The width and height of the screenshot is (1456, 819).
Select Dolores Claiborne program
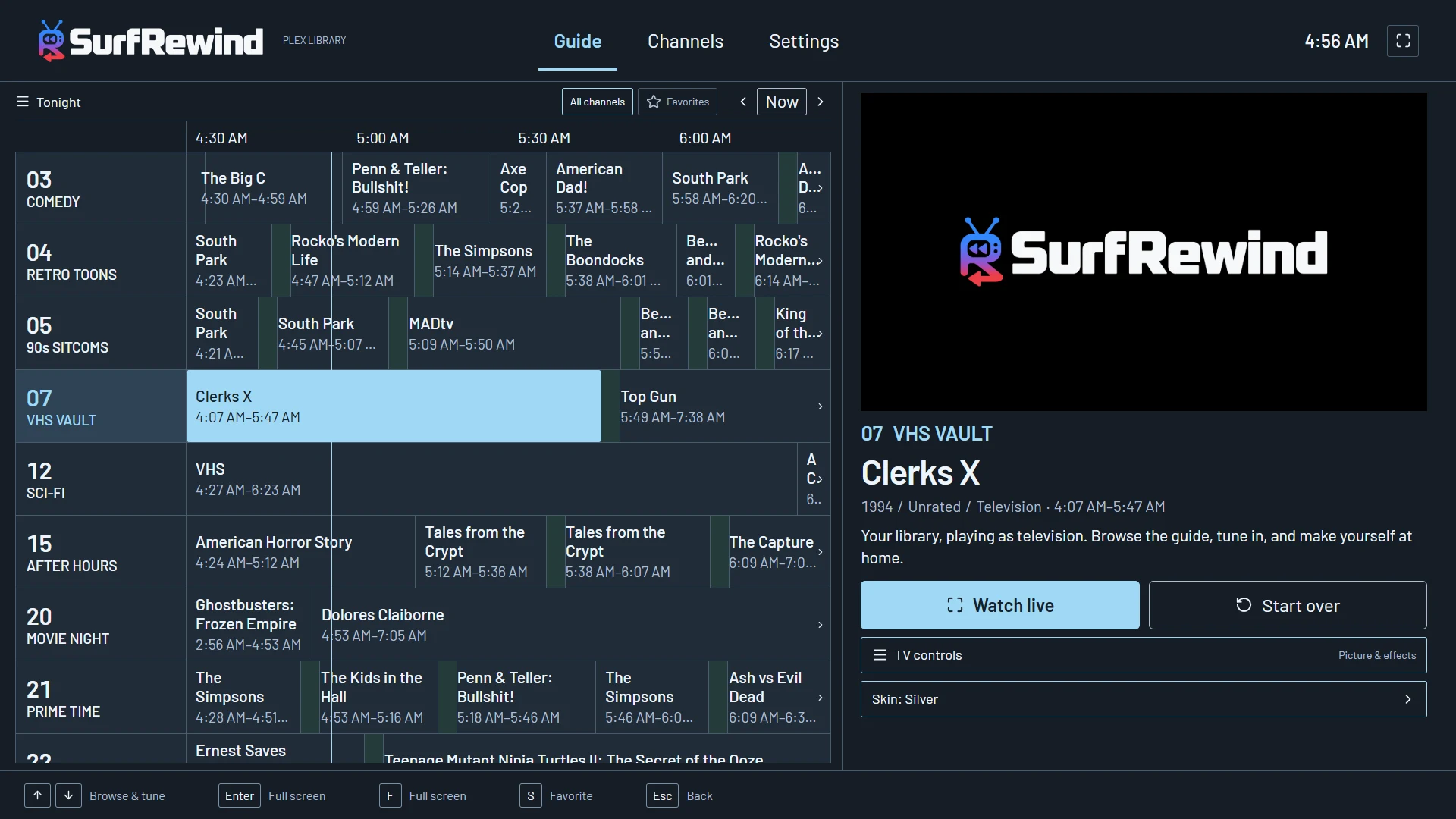571,625
